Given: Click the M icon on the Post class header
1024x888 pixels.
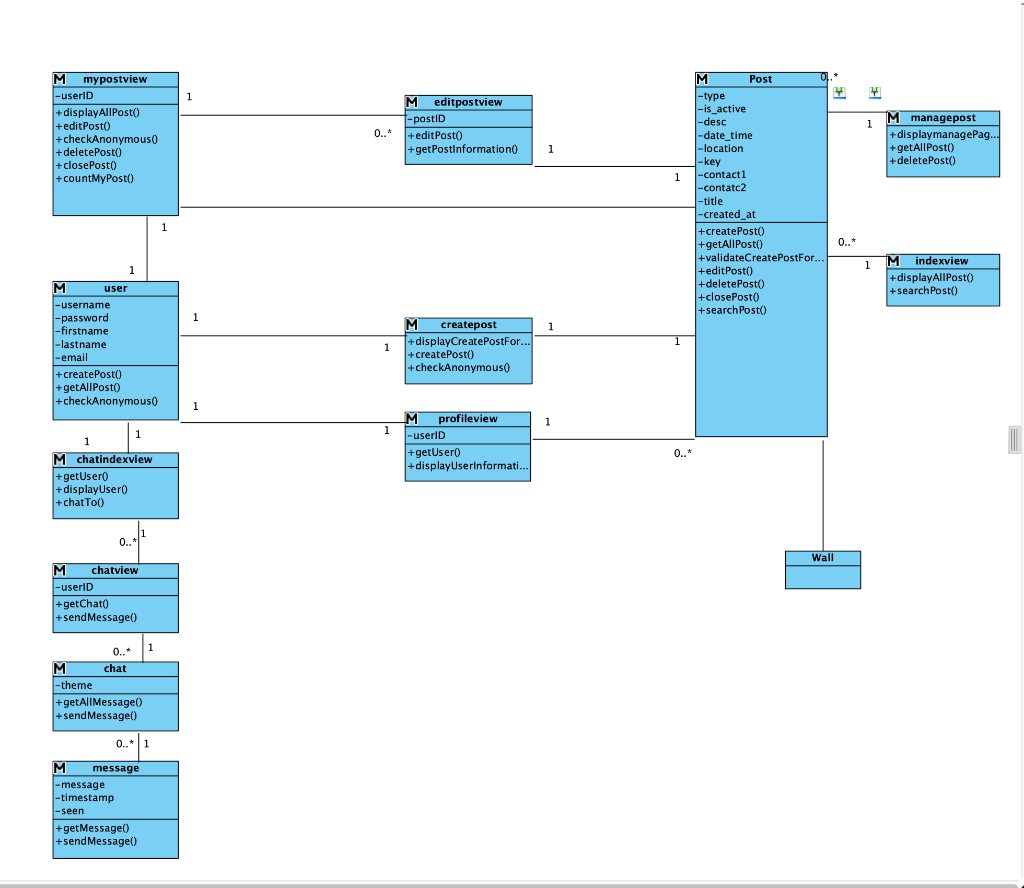Looking at the screenshot, I should 700,78.
